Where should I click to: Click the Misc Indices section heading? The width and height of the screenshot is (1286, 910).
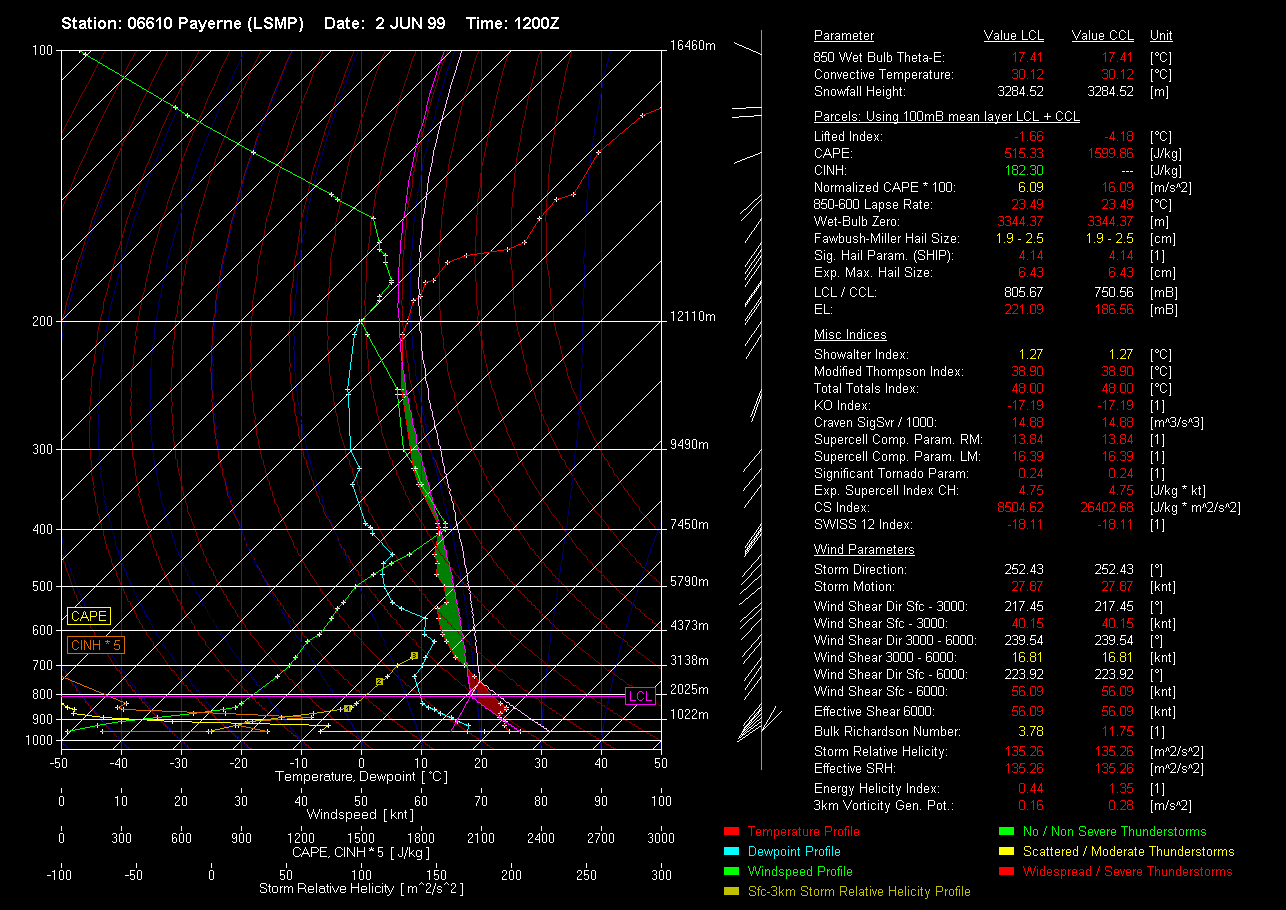click(850, 335)
